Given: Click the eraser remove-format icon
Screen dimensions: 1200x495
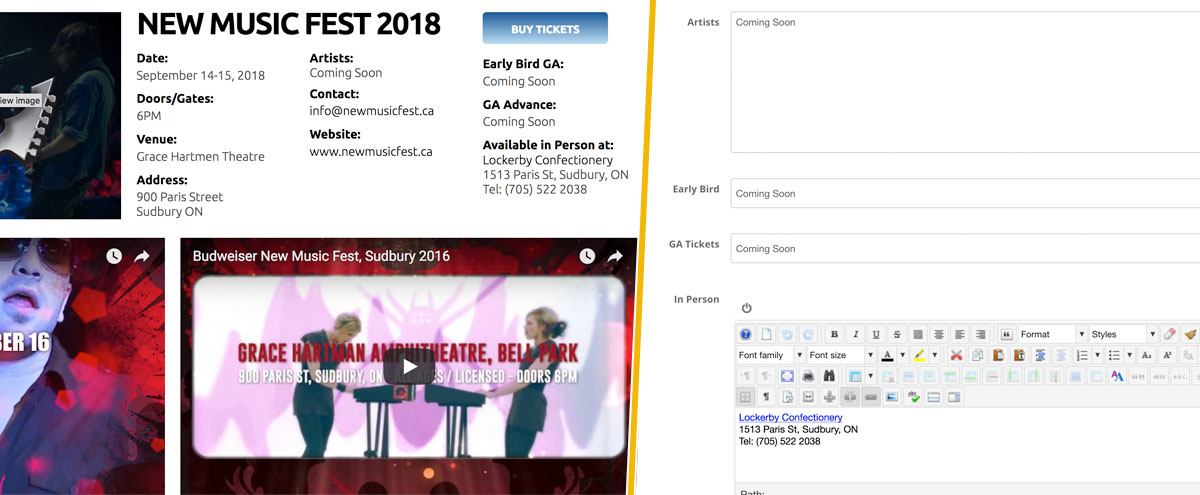Looking at the screenshot, I should click(1170, 334).
